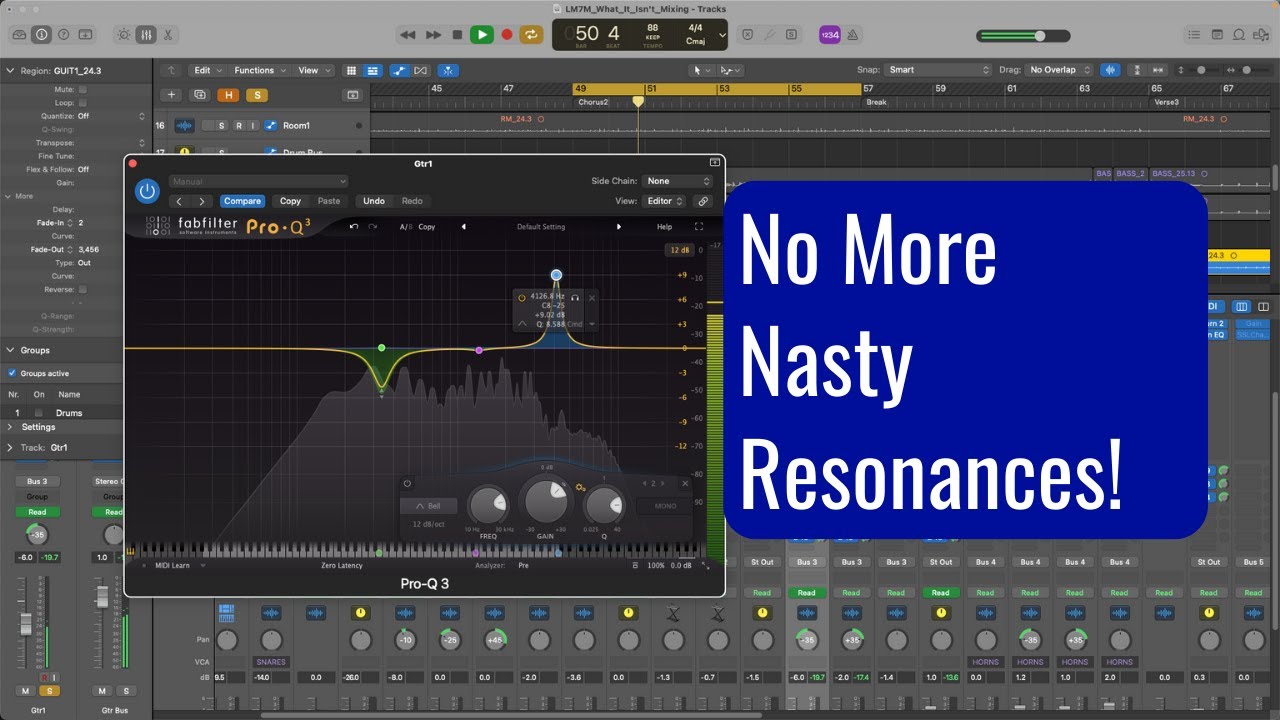Open the Drag No Overlap dropdown

pyautogui.click(x=1059, y=70)
